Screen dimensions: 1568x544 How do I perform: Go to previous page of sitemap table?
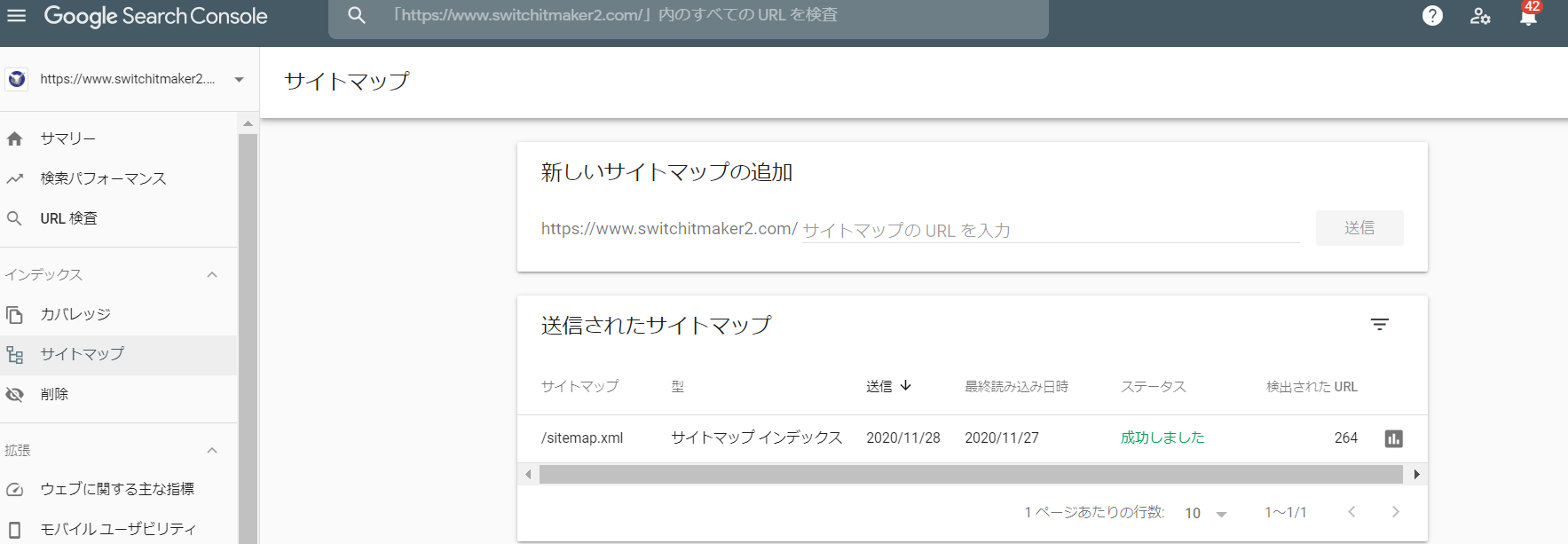point(1351,512)
